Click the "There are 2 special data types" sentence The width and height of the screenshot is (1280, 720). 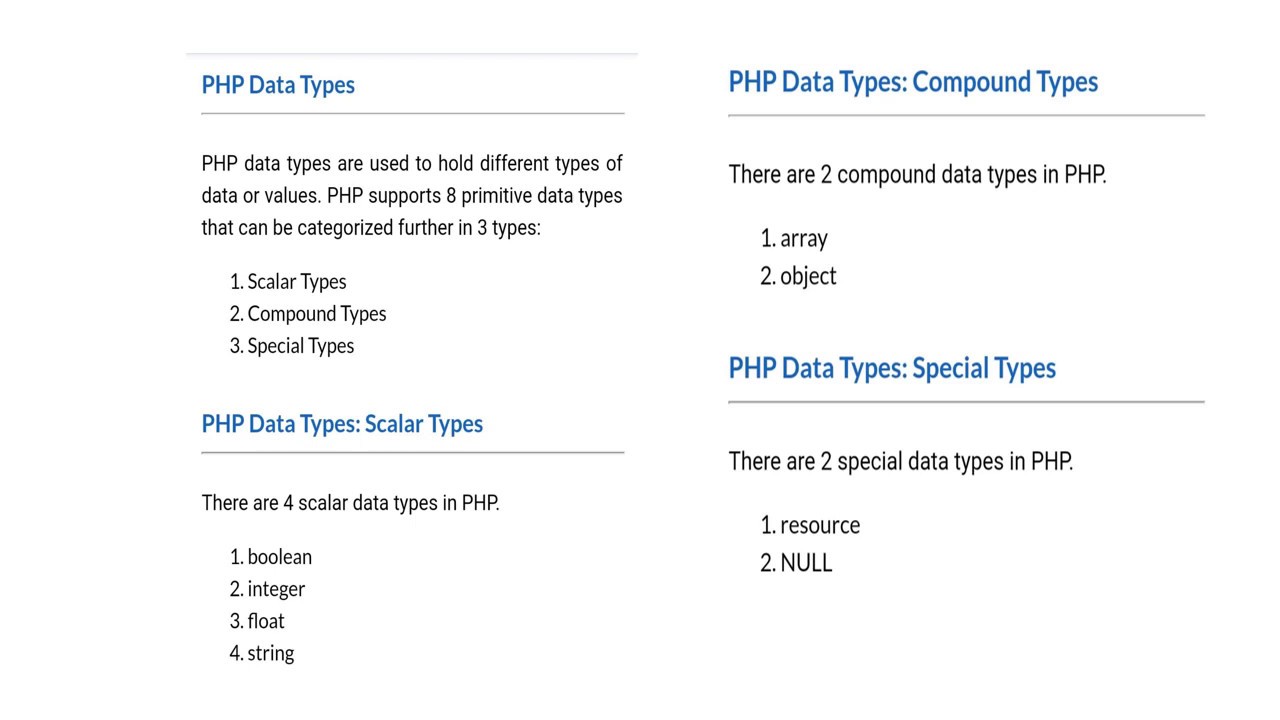point(900,461)
